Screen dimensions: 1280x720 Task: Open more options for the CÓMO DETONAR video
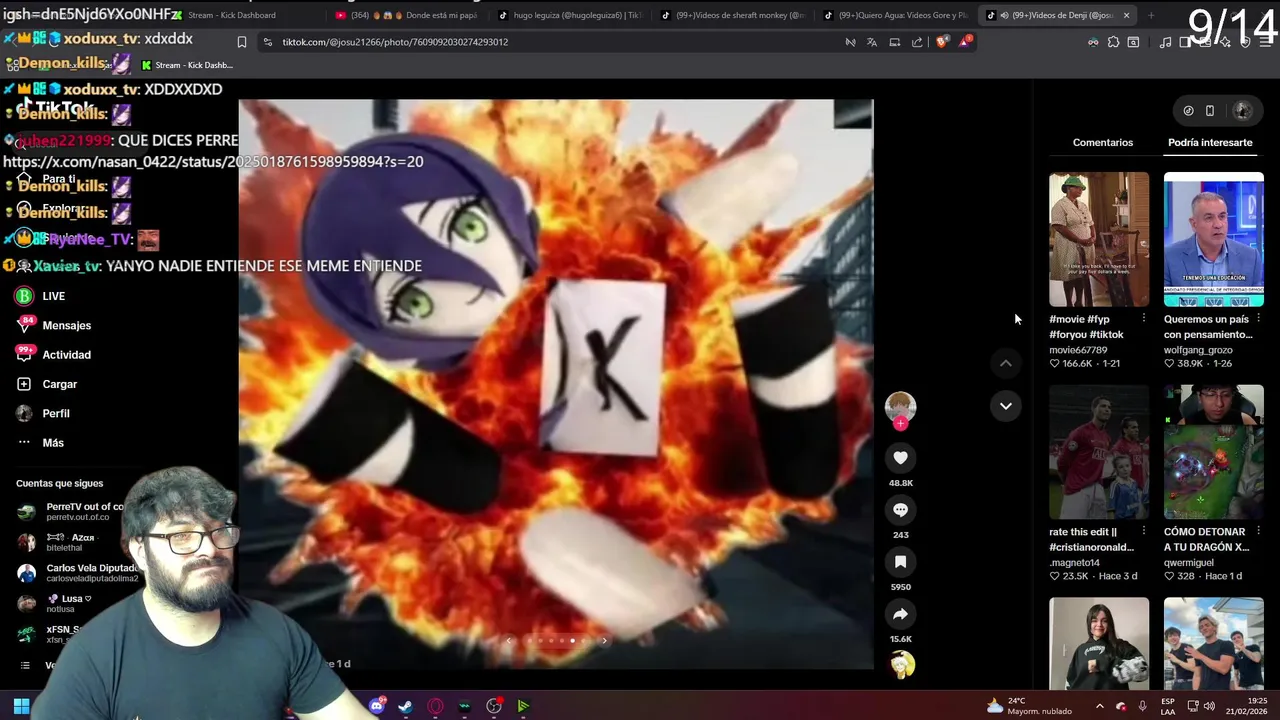click(1258, 532)
